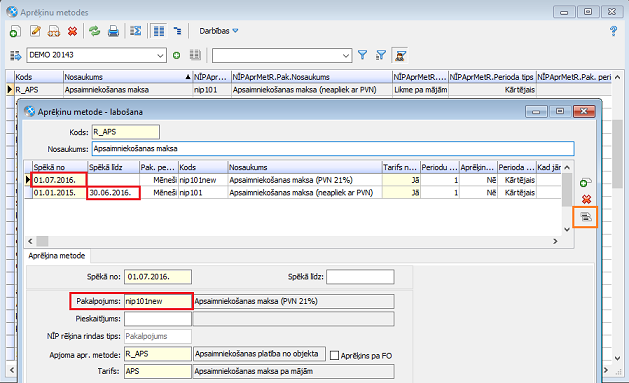Minimize the labošana dialog
The height and width of the screenshot is (383, 629).
(536, 111)
